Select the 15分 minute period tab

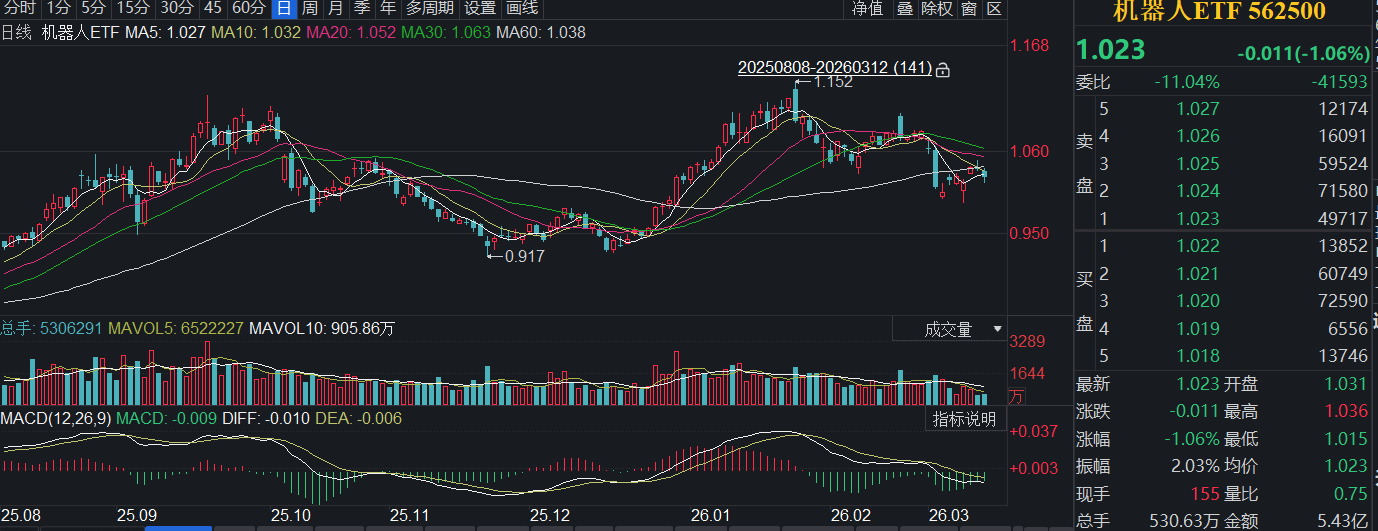pos(133,9)
